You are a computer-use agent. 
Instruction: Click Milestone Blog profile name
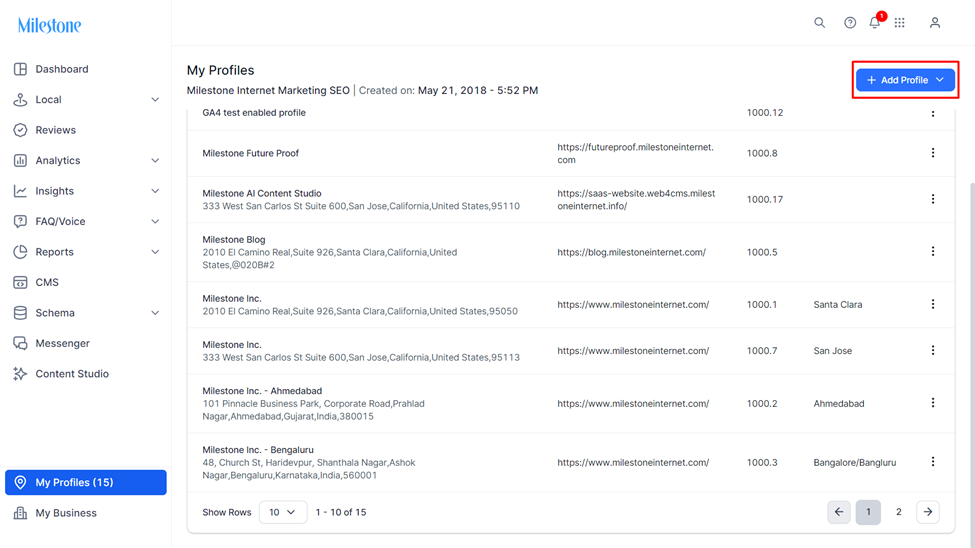[234, 239]
